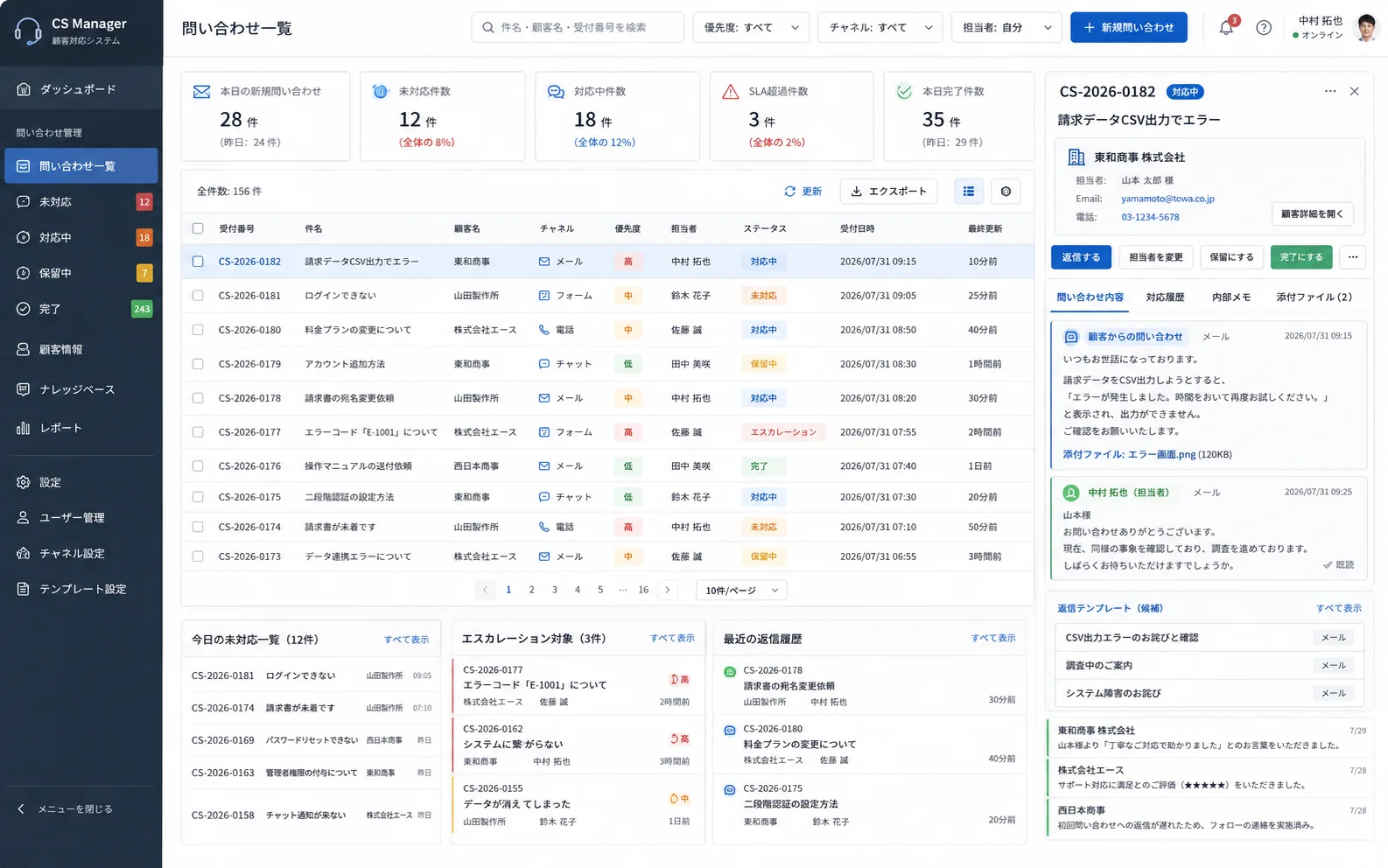Open email link yamamoto@towa.co.jp
This screenshot has width=1388, height=868.
(1167, 199)
